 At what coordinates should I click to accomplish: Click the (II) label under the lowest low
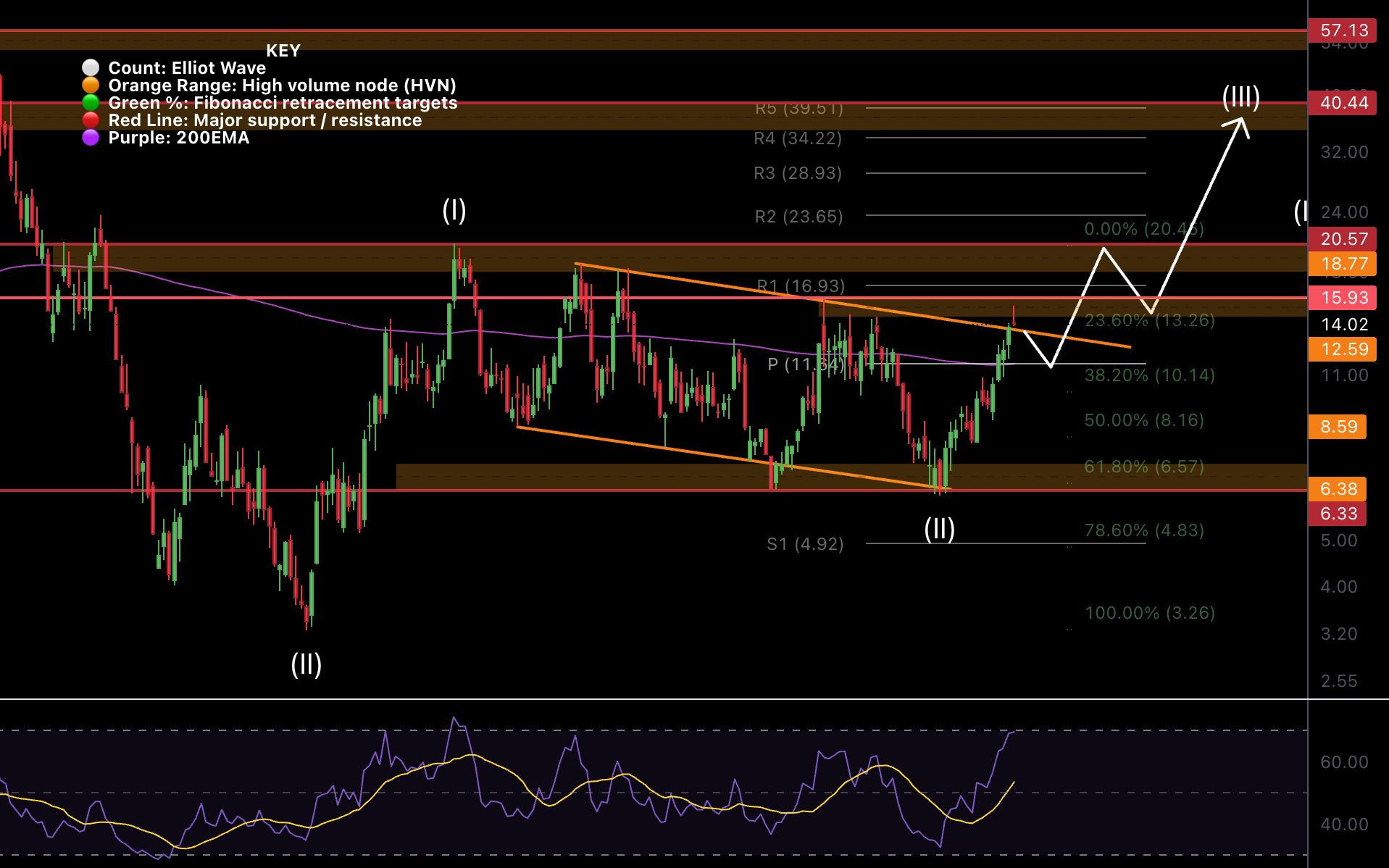pyautogui.click(x=306, y=664)
